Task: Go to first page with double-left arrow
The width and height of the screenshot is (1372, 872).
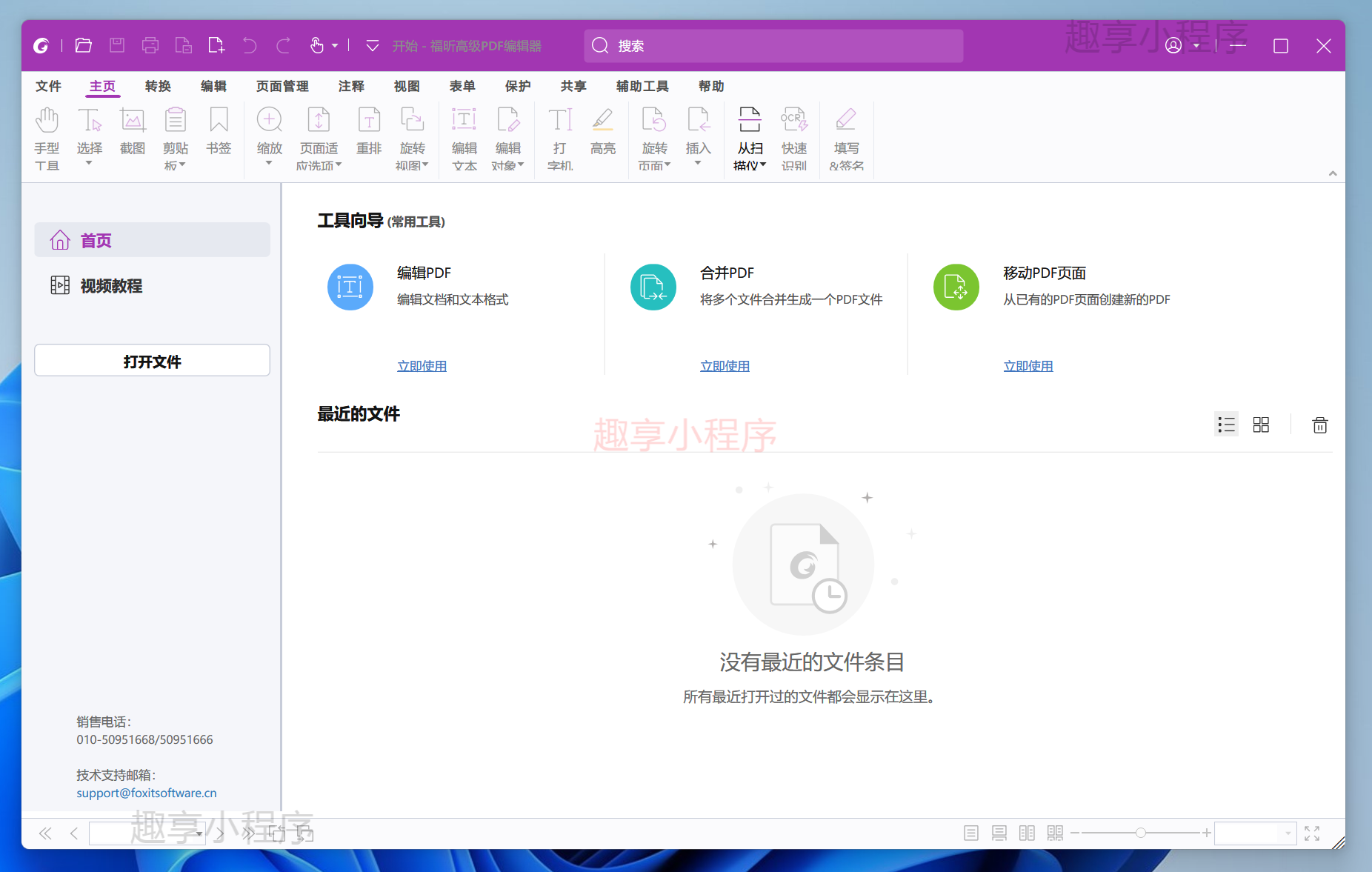Action: [45, 833]
